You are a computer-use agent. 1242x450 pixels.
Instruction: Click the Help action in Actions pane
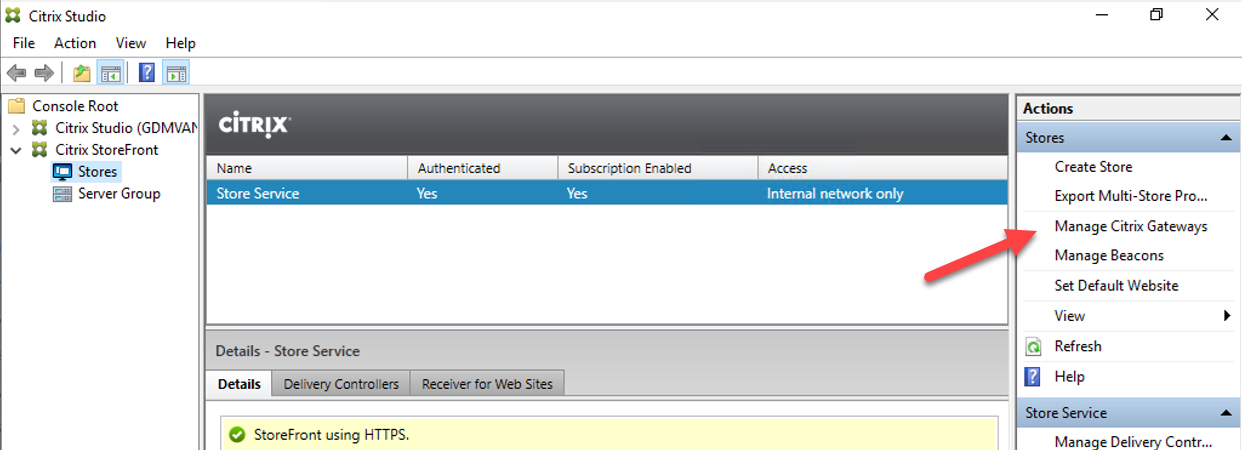(1069, 377)
